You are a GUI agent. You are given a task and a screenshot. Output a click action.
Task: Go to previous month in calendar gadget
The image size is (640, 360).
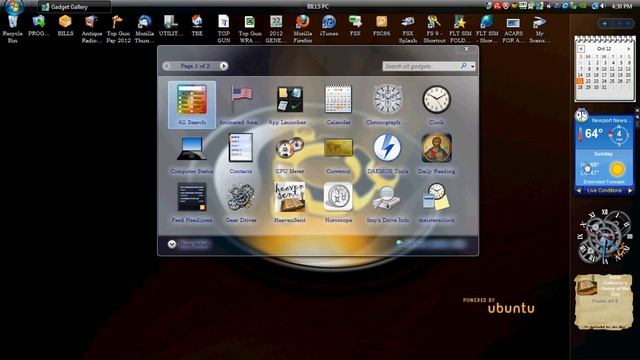pos(580,49)
